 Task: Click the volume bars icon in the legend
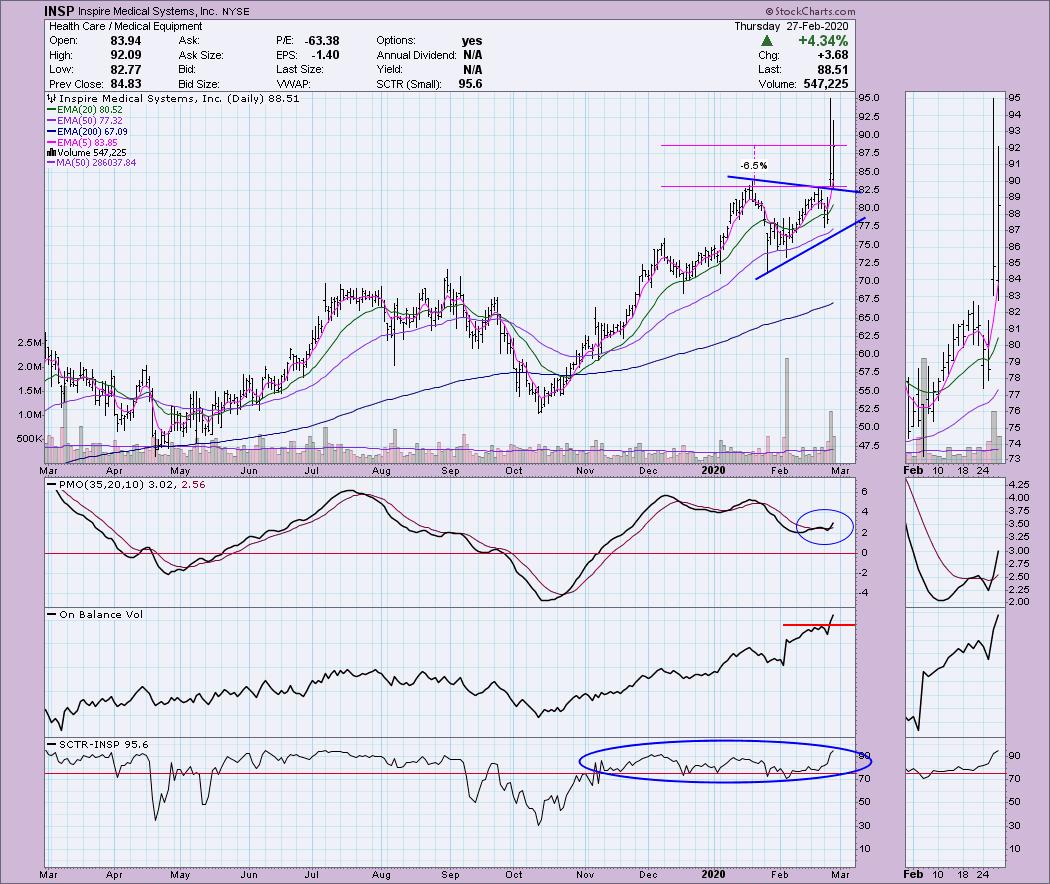(52, 153)
